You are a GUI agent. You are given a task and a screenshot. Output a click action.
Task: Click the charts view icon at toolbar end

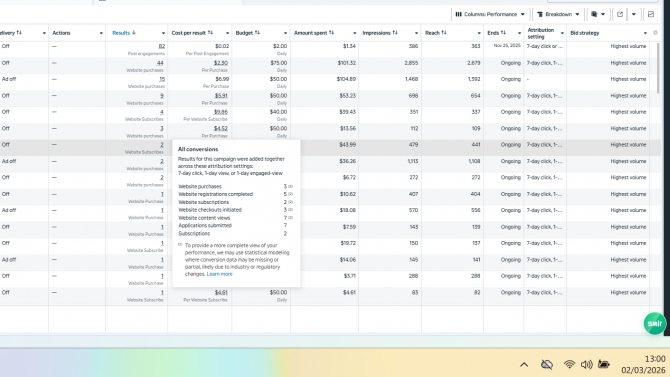pos(650,14)
